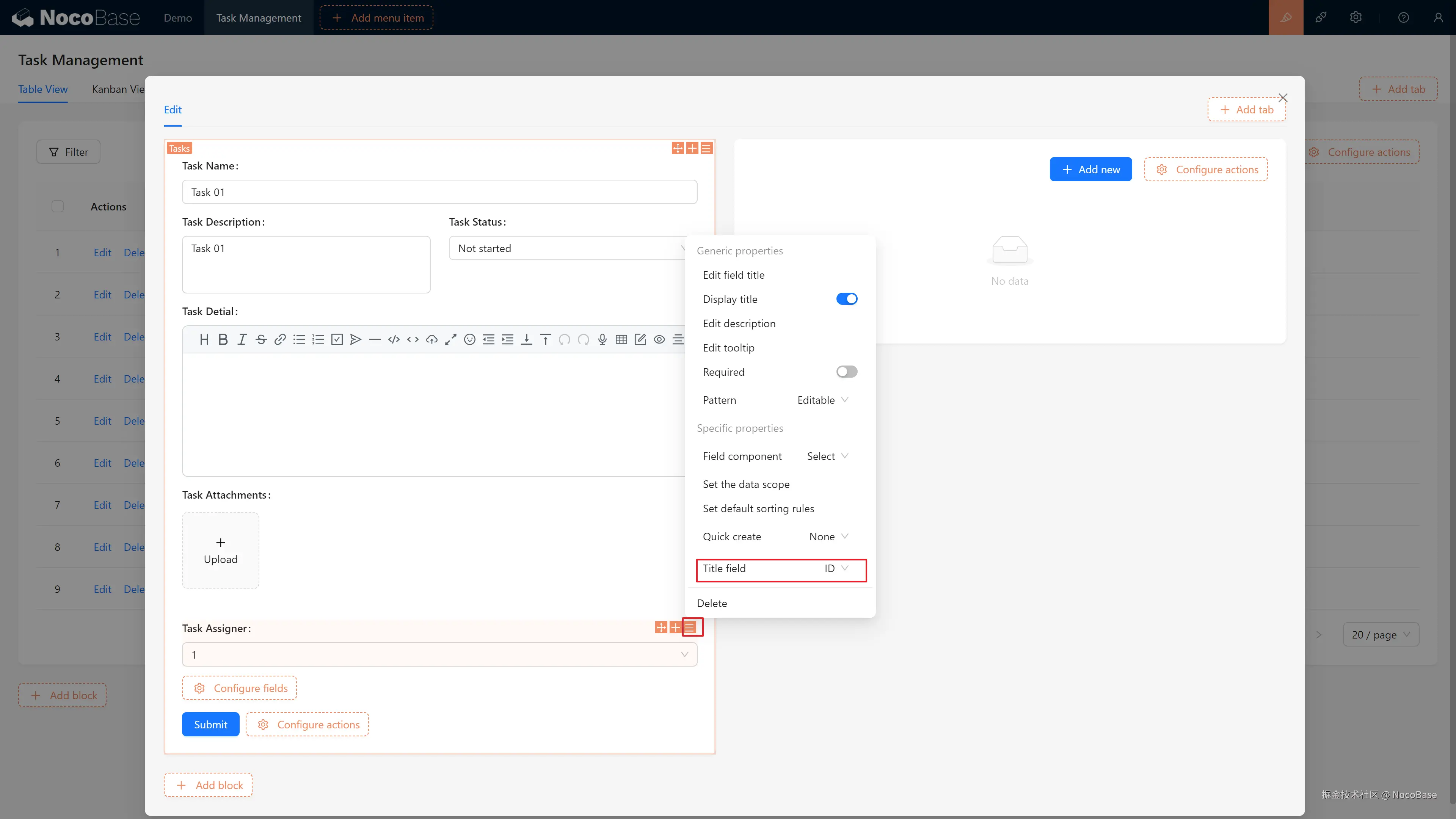Screen dimensions: 1456x819
Task: Insert table via the table icon
Action: [x=621, y=339]
